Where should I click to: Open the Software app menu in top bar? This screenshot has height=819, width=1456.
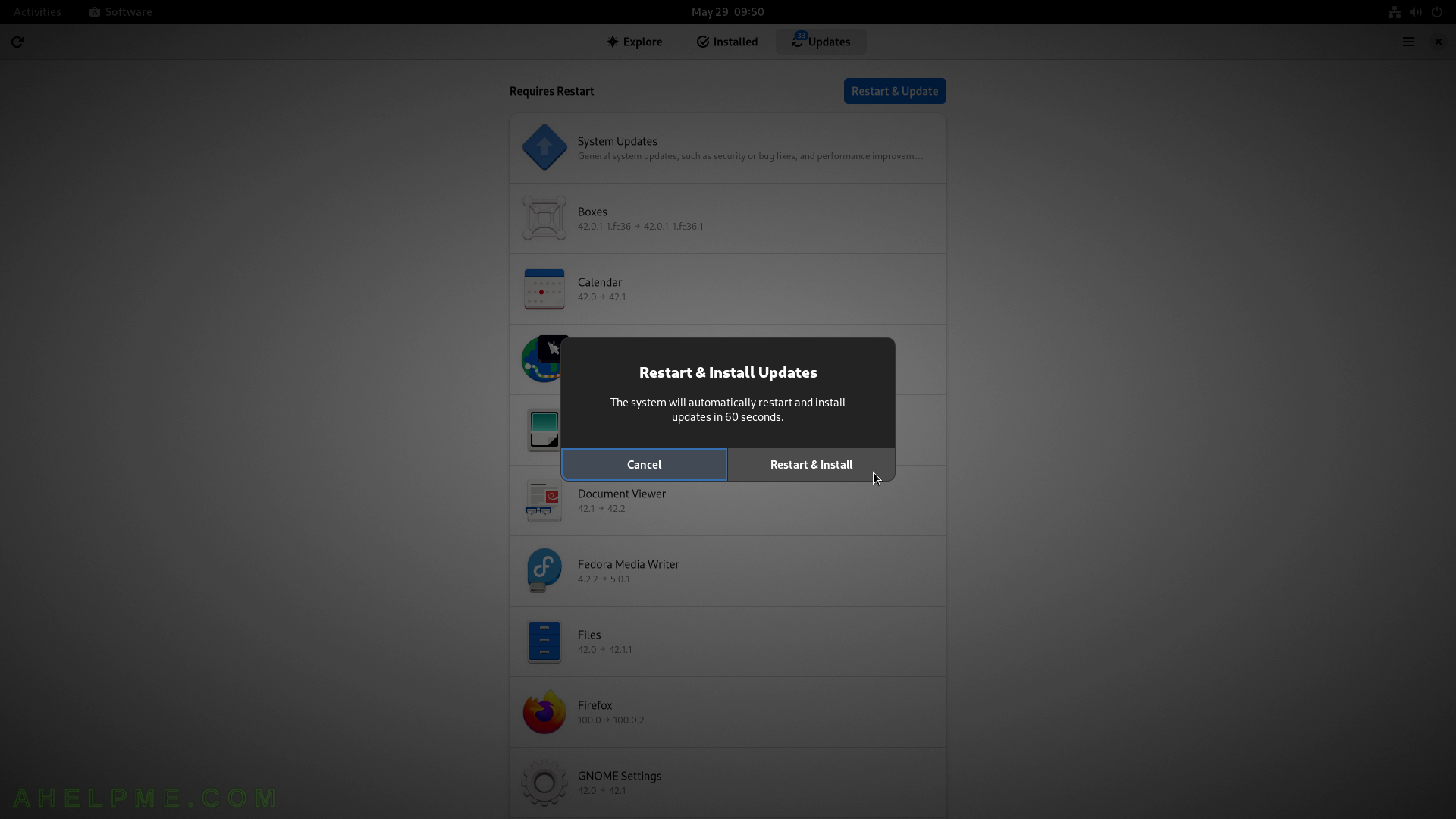click(x=121, y=12)
